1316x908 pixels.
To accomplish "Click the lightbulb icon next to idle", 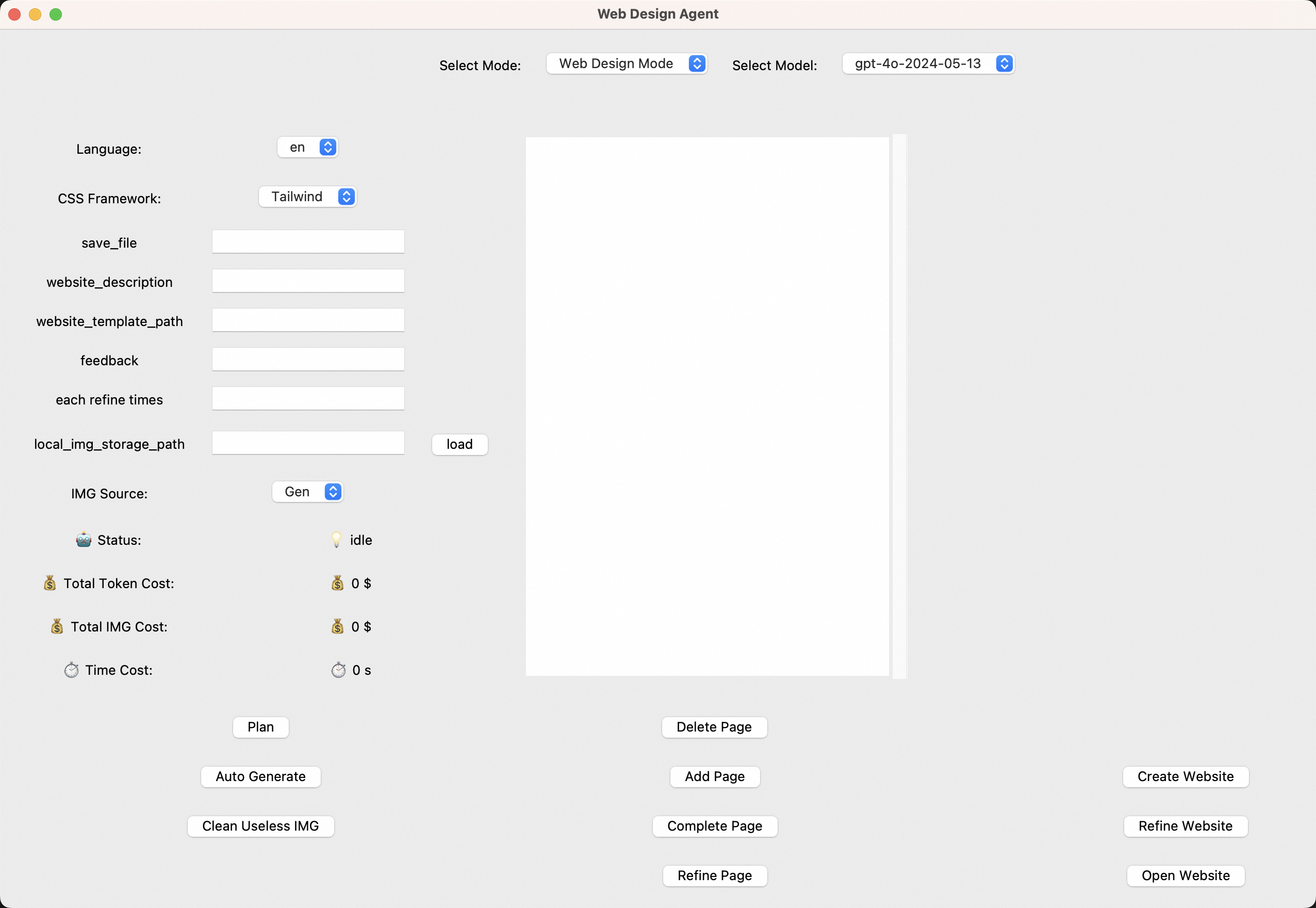I will tap(337, 539).
